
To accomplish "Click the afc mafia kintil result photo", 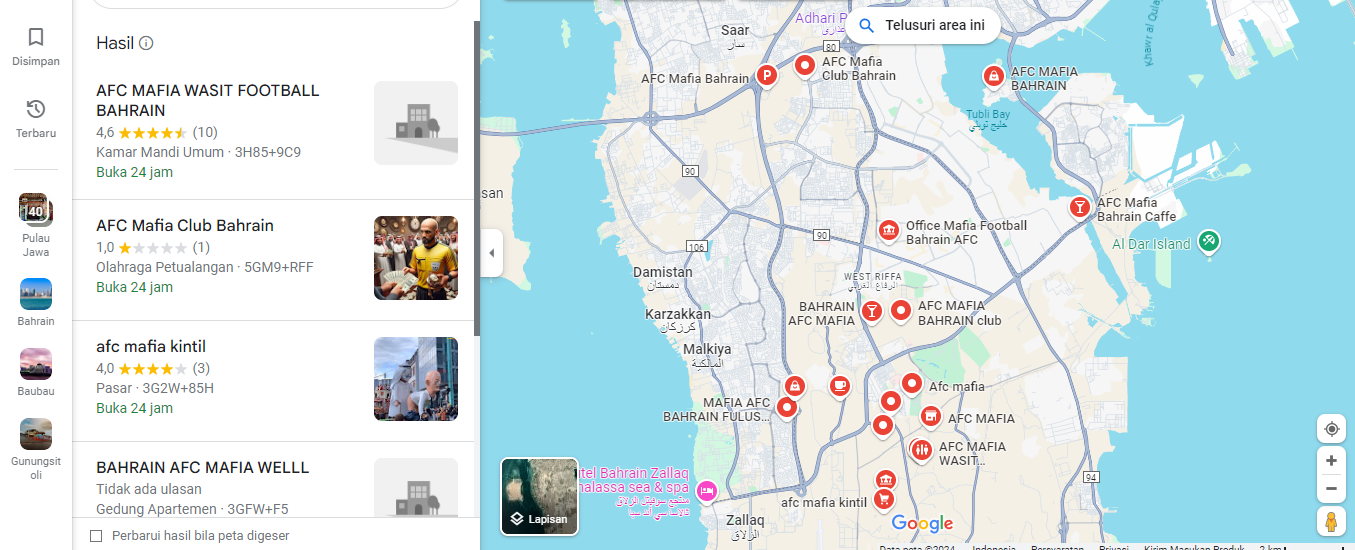I will 416,379.
